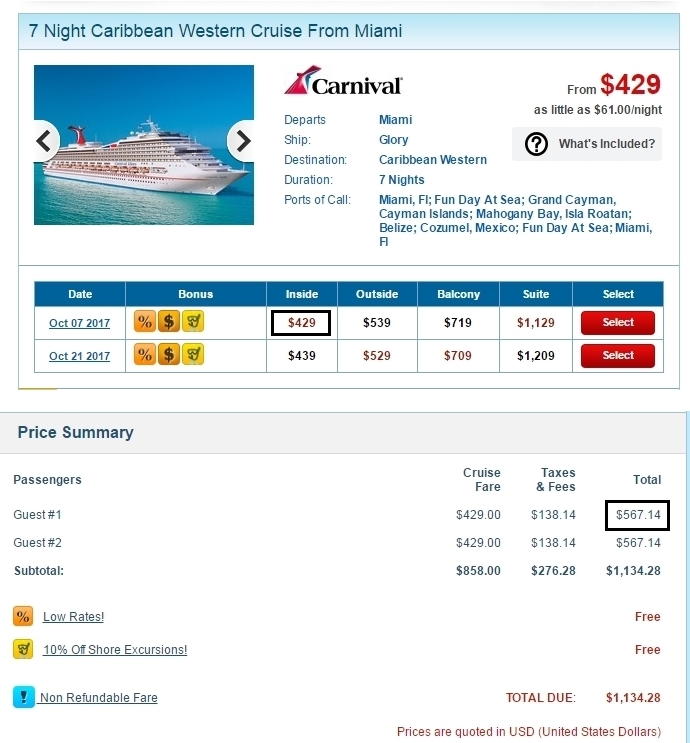Open the Low Rates! link

(73, 616)
